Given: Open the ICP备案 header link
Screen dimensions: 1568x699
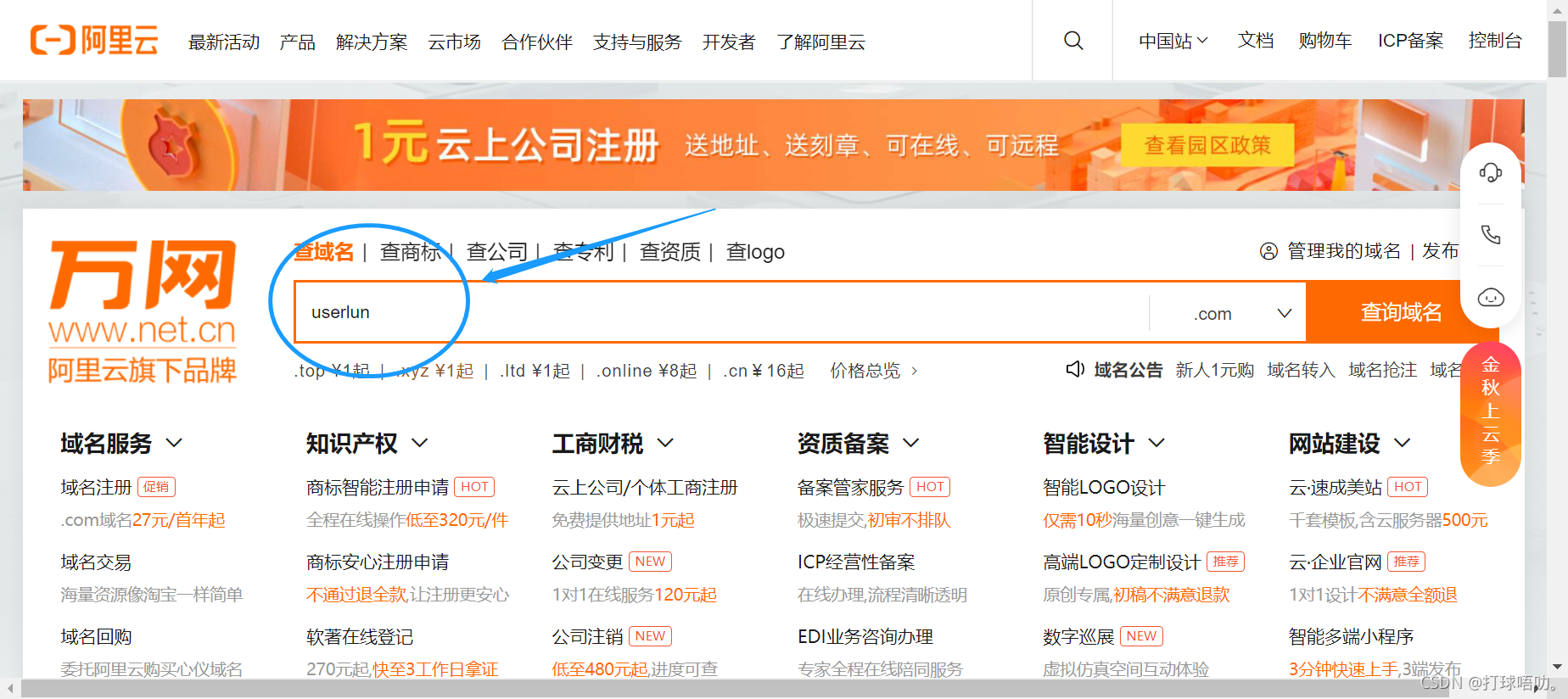Looking at the screenshot, I should (1410, 41).
